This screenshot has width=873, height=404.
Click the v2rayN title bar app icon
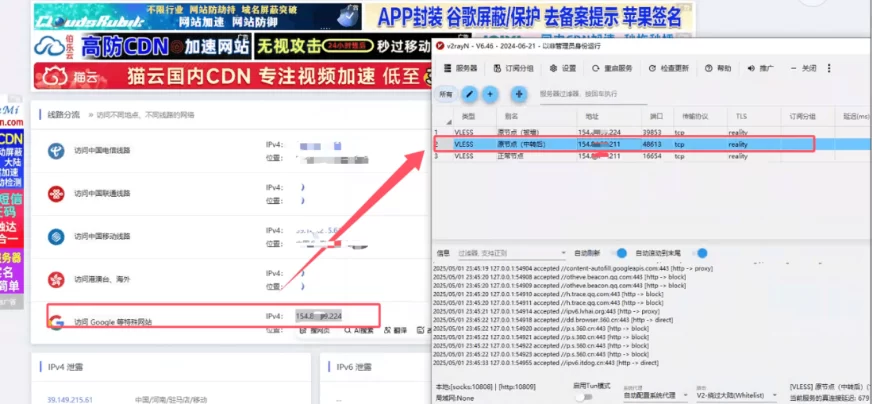coord(440,46)
